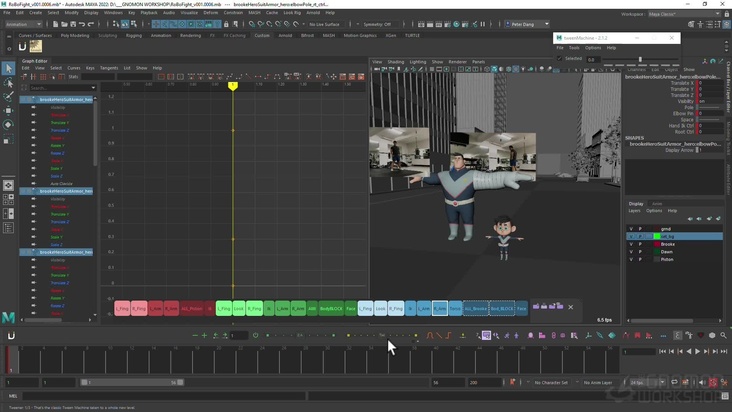Viewport: 732px width, 412px height.
Task: Open the Animation menu set dropdown
Action: tap(22, 24)
